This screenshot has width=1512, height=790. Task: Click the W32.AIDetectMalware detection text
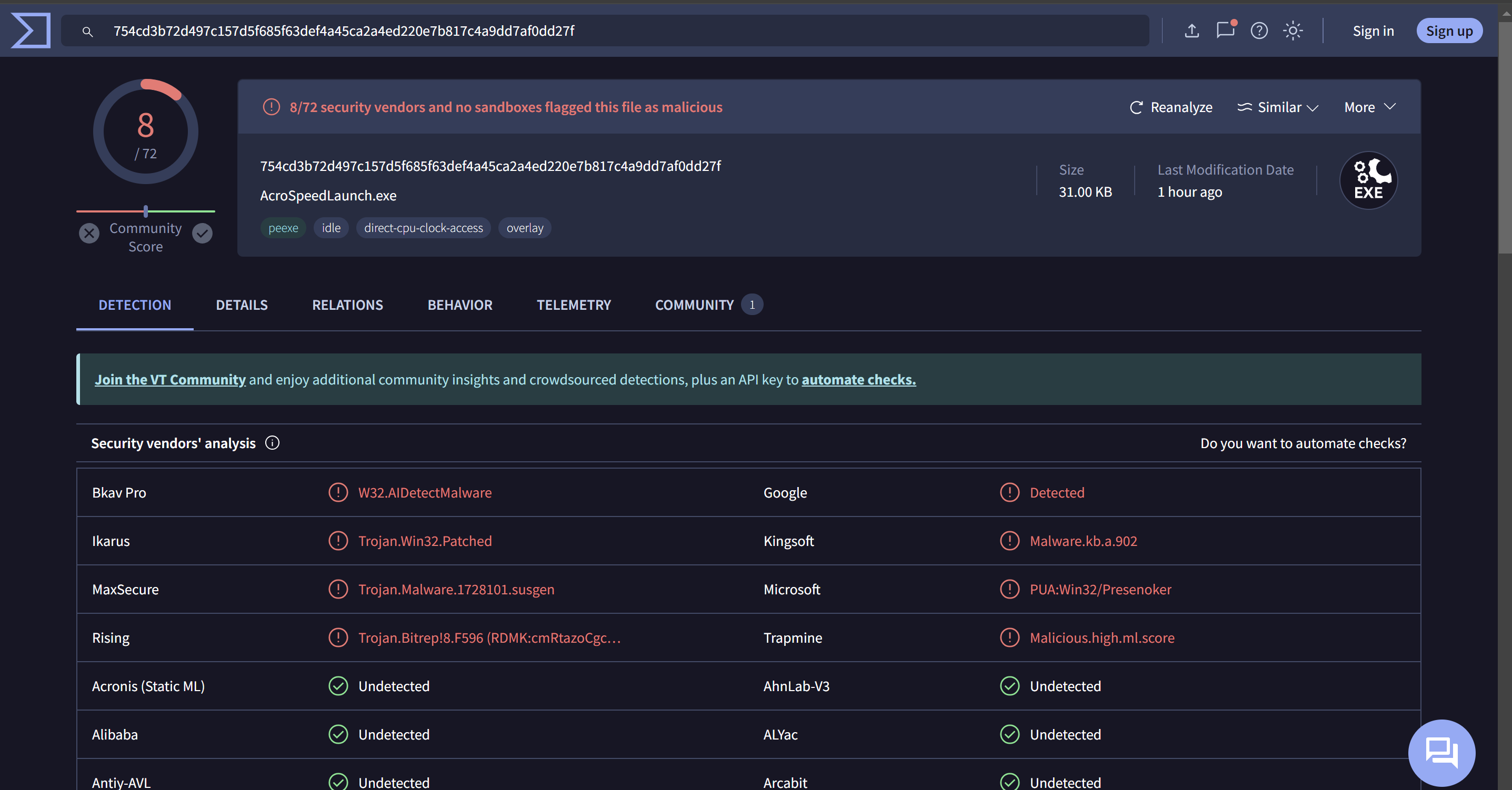click(425, 493)
